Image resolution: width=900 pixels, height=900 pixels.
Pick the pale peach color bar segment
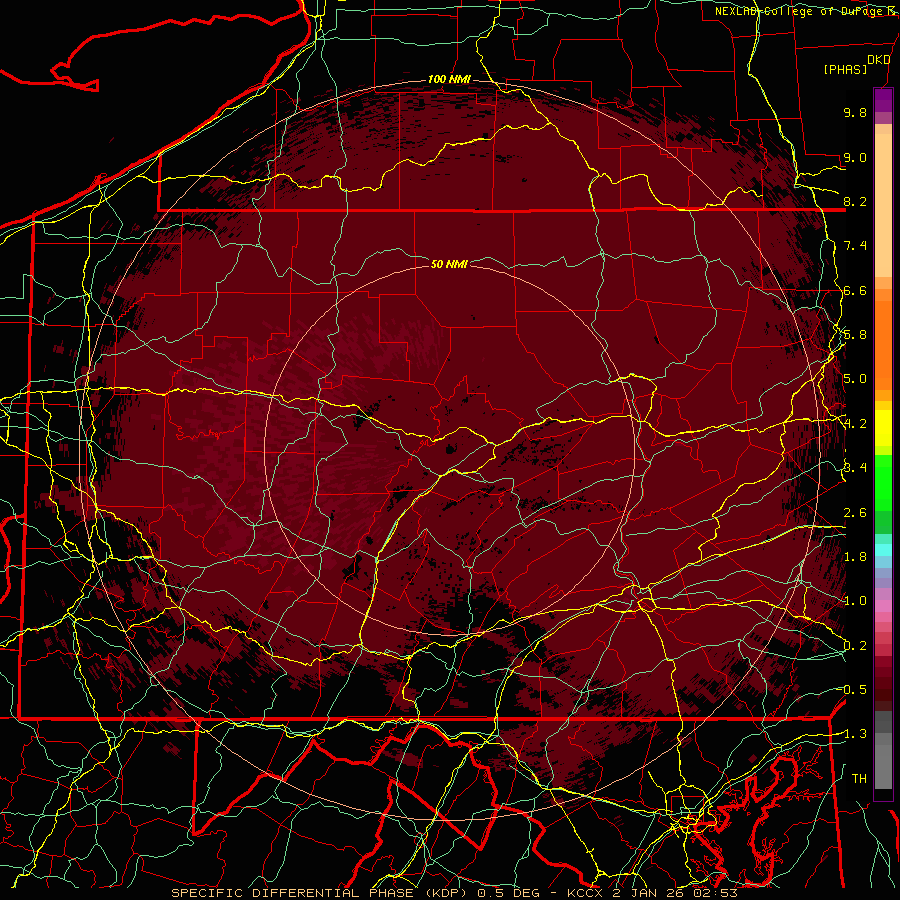[x=883, y=206]
